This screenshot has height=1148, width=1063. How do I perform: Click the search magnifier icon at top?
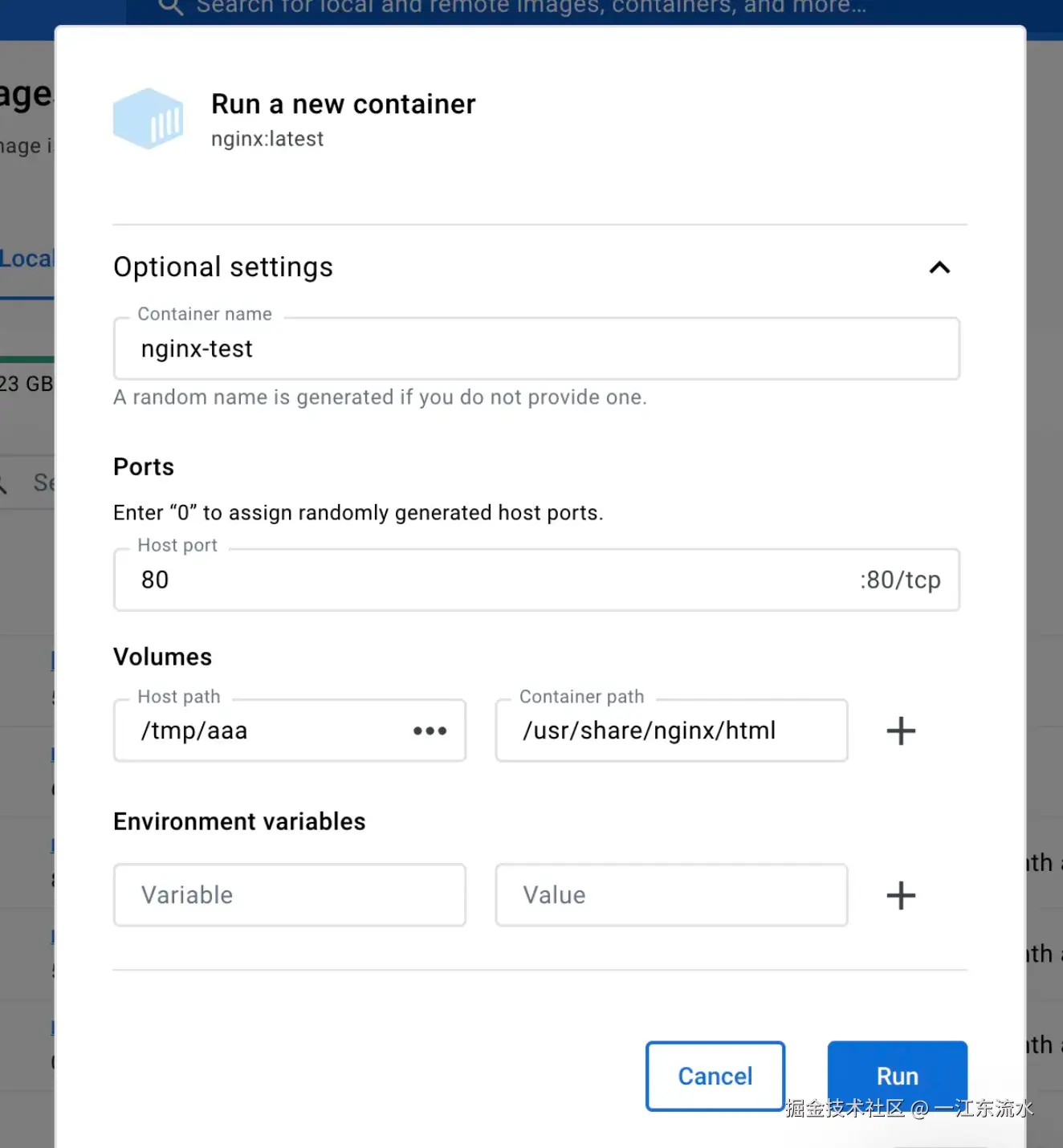pyautogui.click(x=171, y=7)
